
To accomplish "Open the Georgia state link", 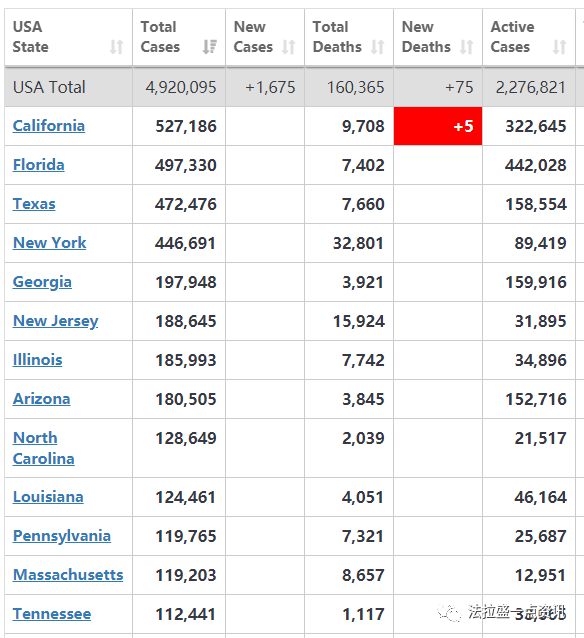I will click(x=42, y=282).
